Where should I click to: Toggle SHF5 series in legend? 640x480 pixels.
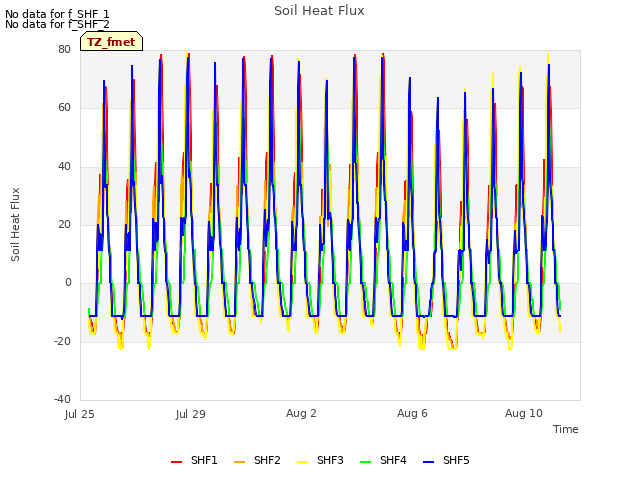(x=446, y=460)
